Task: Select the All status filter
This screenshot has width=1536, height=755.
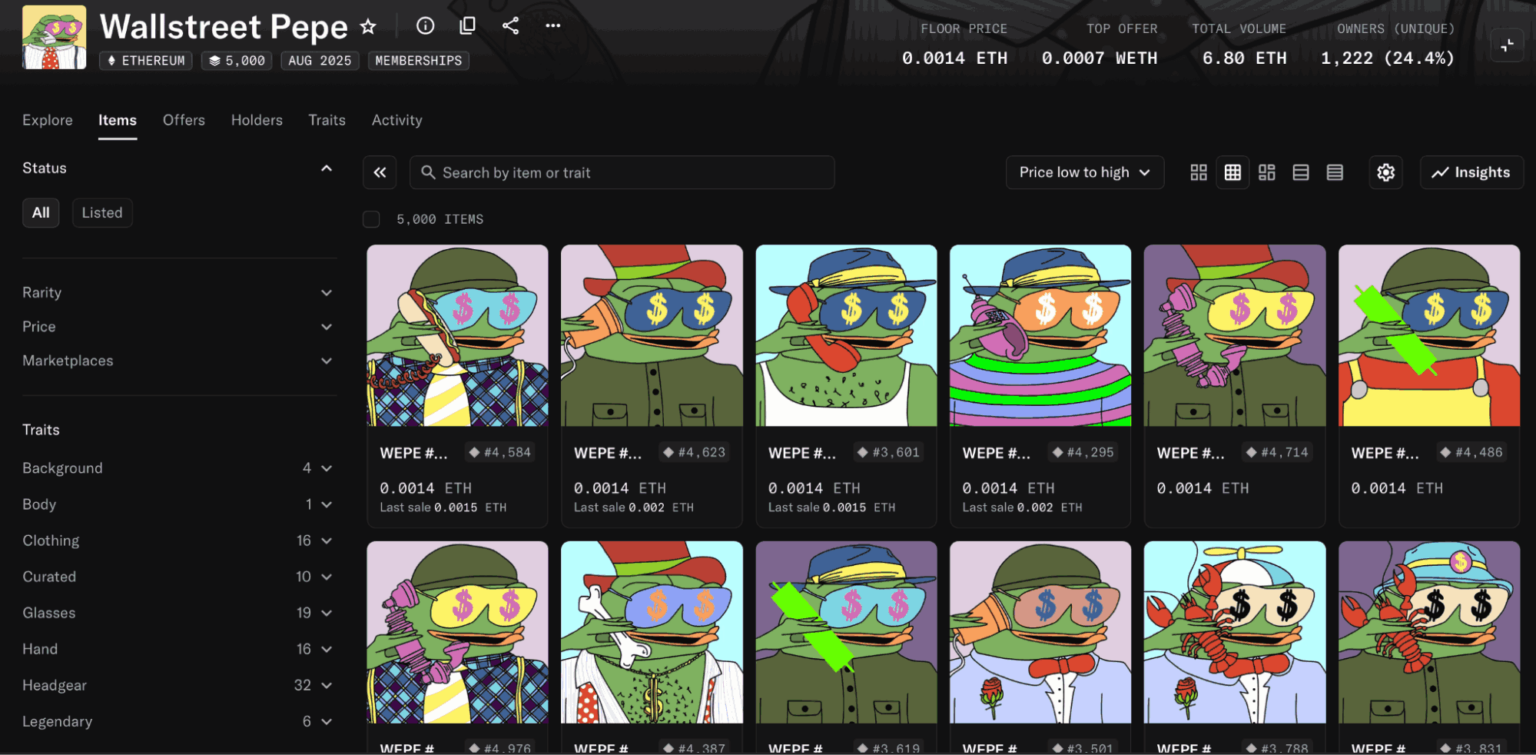Action: click(41, 213)
